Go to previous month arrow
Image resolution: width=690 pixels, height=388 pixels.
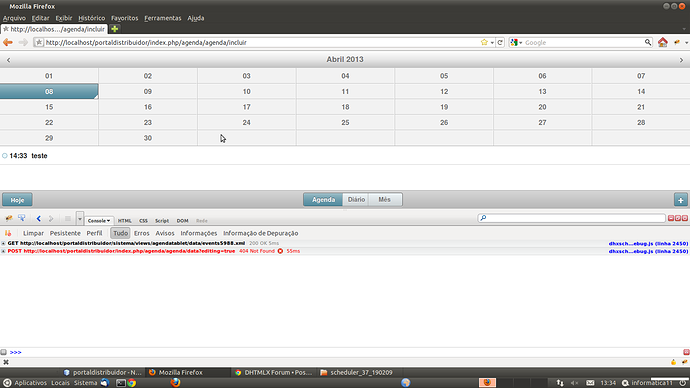click(8, 60)
